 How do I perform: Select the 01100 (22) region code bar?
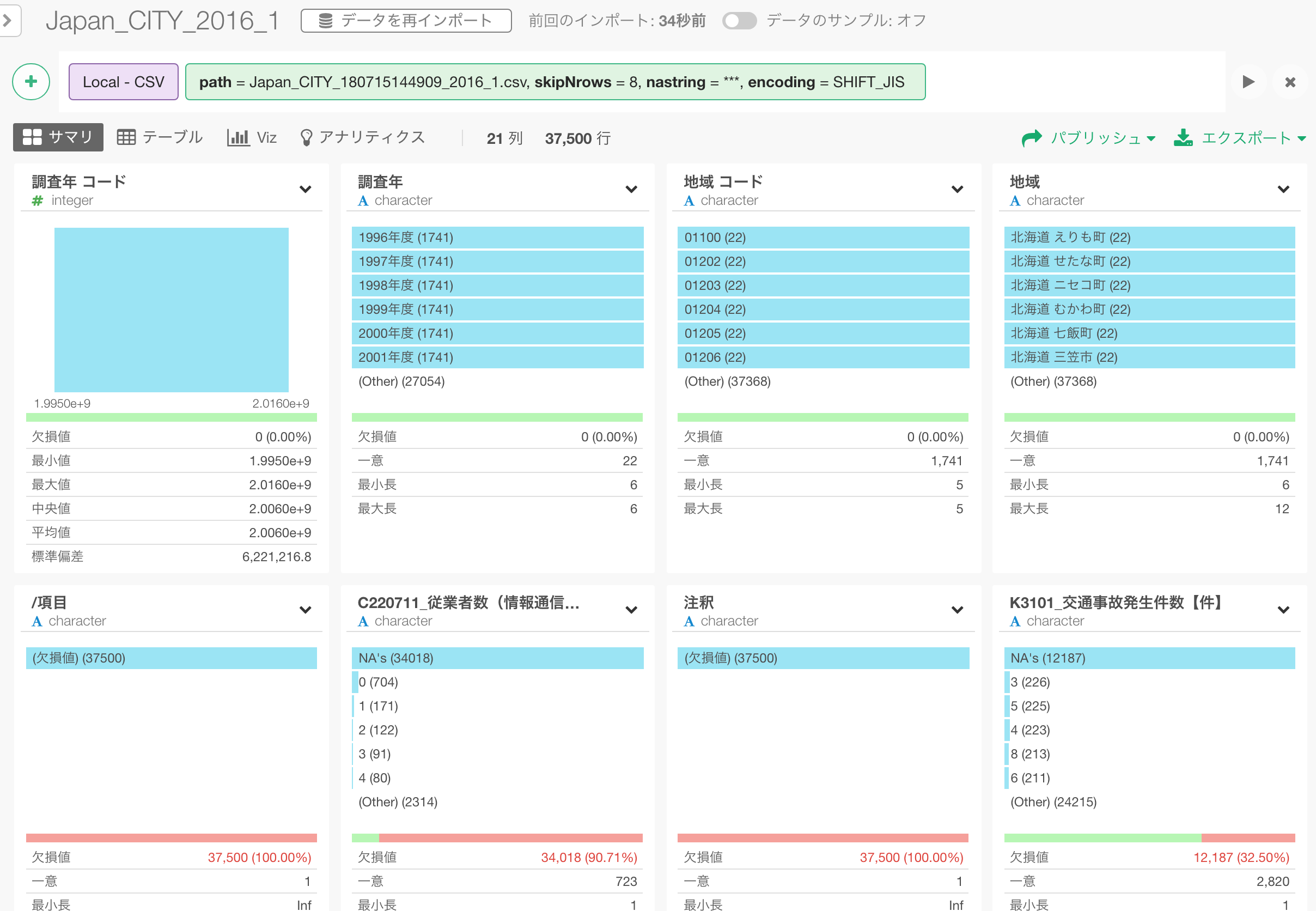(x=823, y=238)
